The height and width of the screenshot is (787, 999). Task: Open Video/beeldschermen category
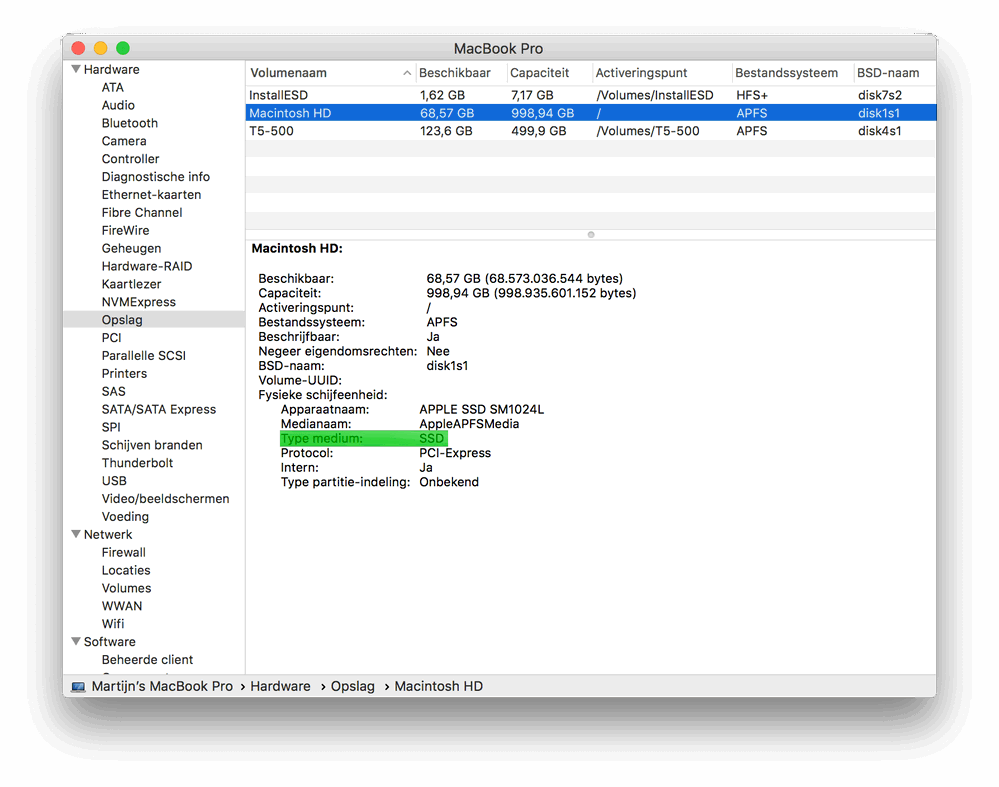click(165, 498)
